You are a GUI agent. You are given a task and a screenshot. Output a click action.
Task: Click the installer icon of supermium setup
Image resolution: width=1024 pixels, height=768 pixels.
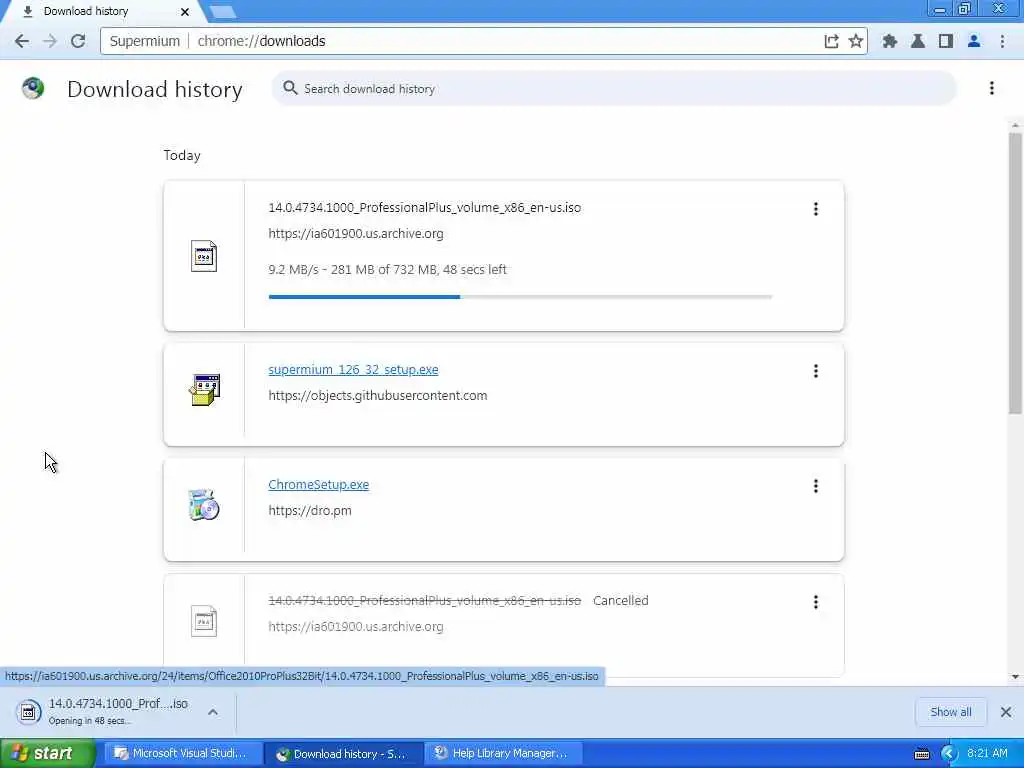(204, 390)
